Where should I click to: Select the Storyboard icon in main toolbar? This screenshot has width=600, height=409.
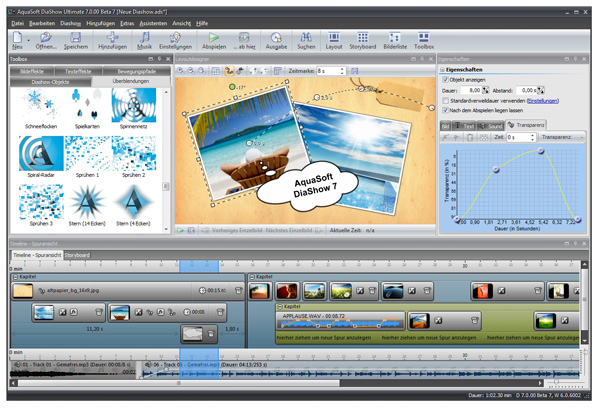point(363,37)
